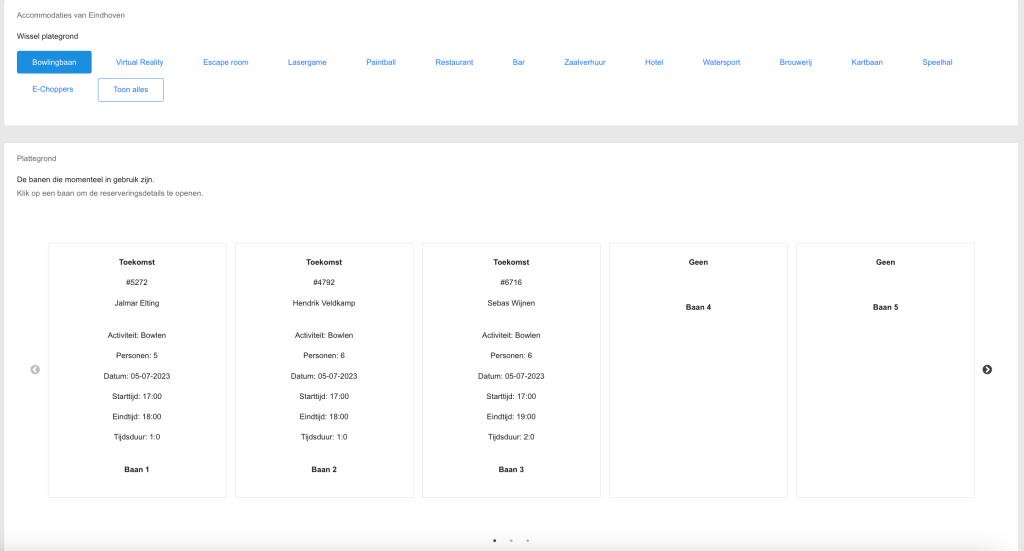Go to the first carousel page dot
Screen dimensions: 1024x551
pyautogui.click(x=494, y=540)
